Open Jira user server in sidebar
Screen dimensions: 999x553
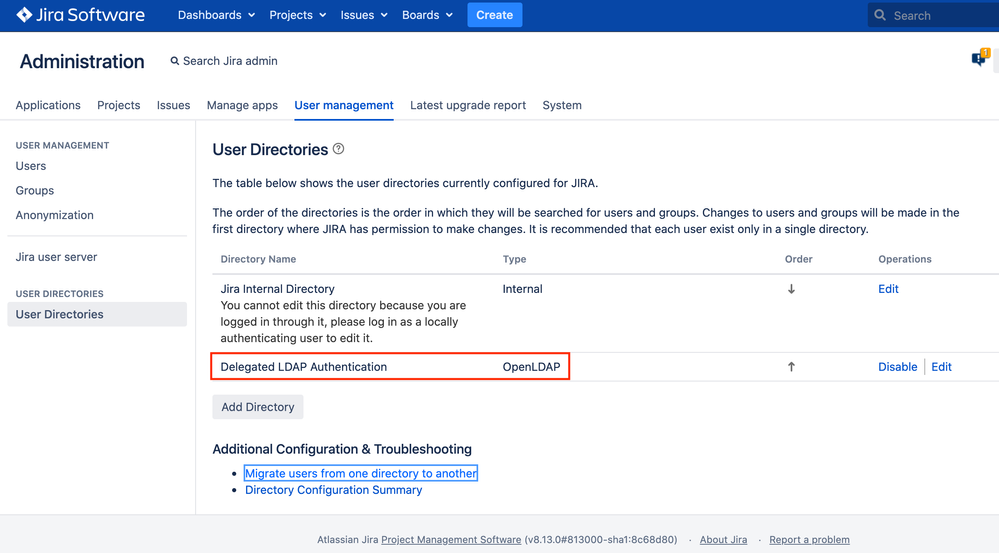[56, 257]
